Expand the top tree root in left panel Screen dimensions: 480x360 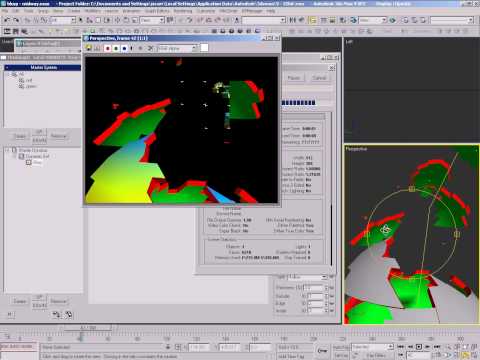tap(8, 74)
